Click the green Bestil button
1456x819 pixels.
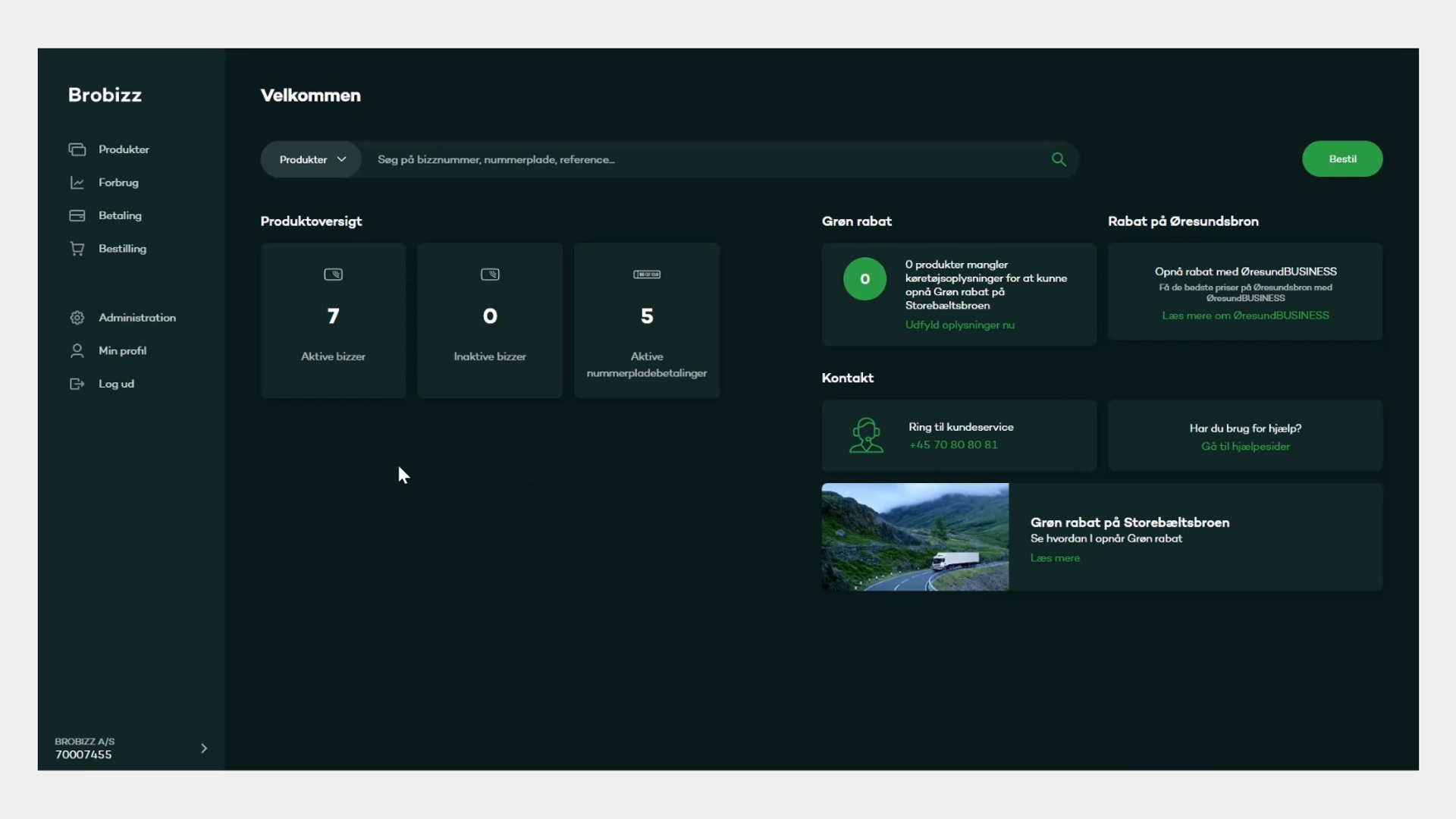point(1342,159)
